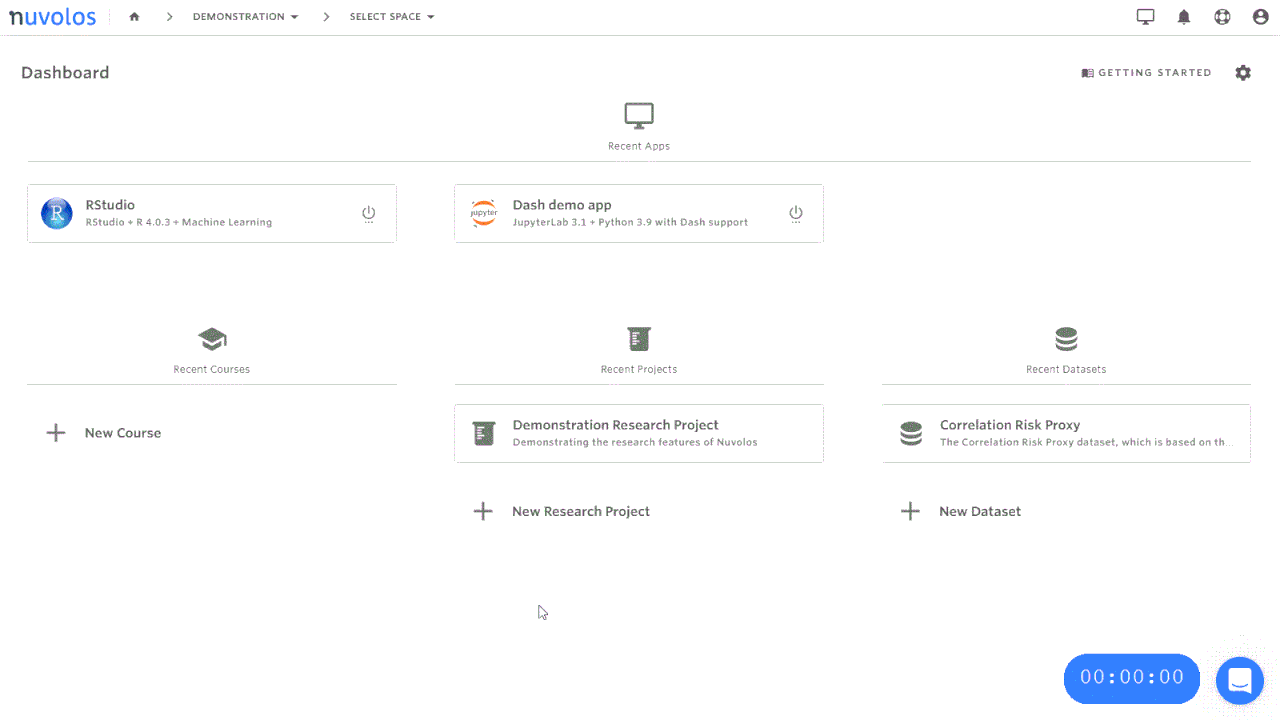Click the Jupyter logo icon

(x=484, y=213)
